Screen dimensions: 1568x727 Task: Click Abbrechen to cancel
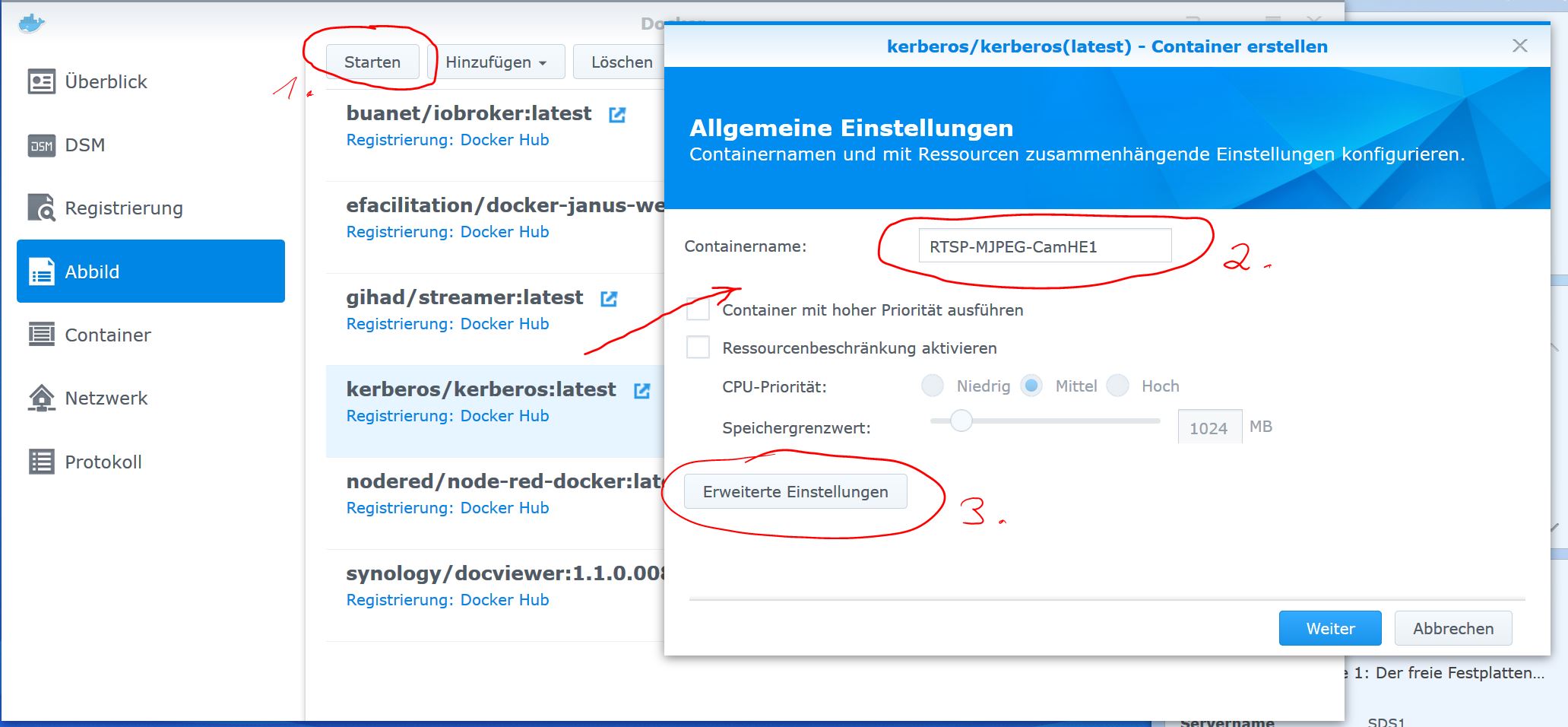[x=1453, y=628]
